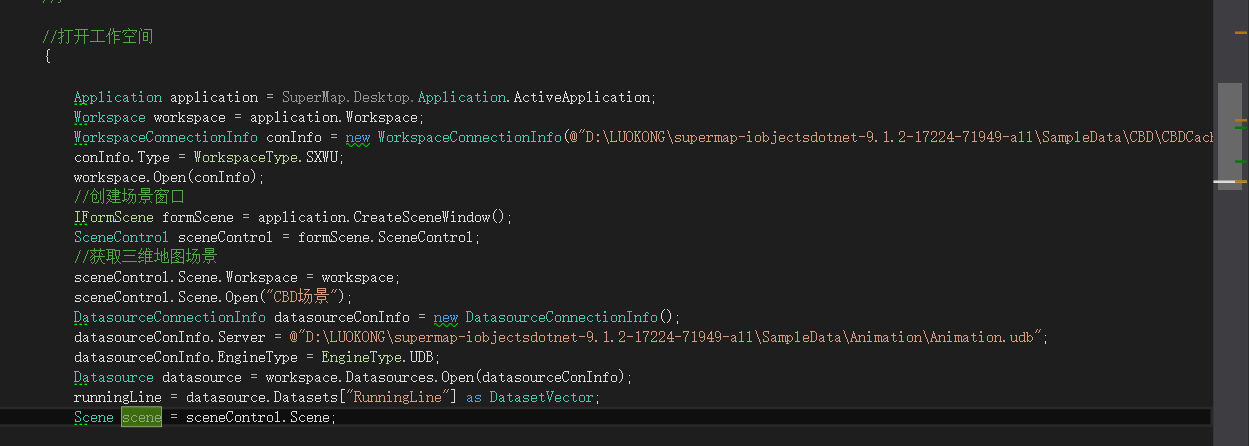Click "DatasourceConnectionInfo" type at the line start
The image size is (1249, 446).
(169, 317)
